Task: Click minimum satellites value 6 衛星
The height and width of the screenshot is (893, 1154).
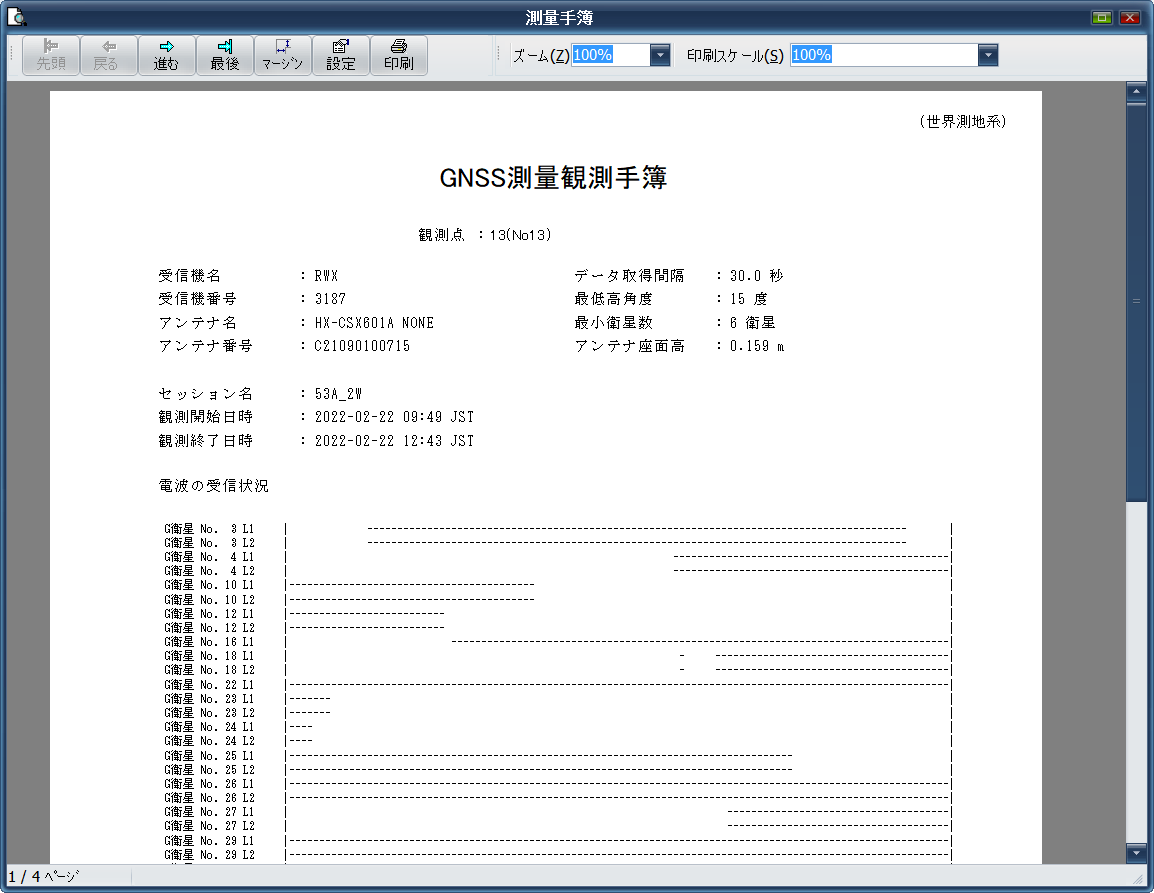Action: (x=752, y=322)
